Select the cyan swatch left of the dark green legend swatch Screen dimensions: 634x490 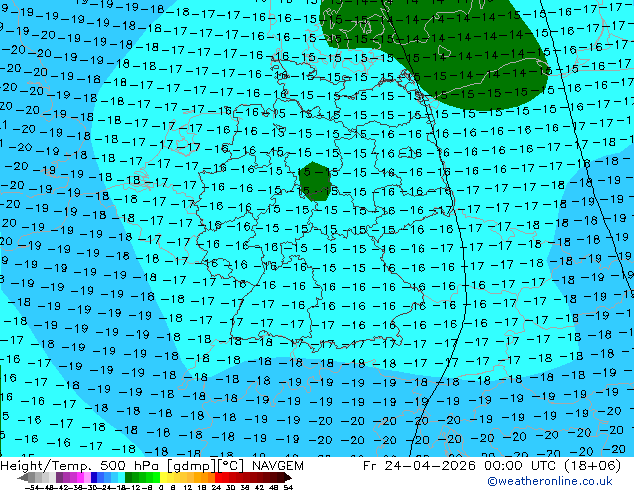121,477
